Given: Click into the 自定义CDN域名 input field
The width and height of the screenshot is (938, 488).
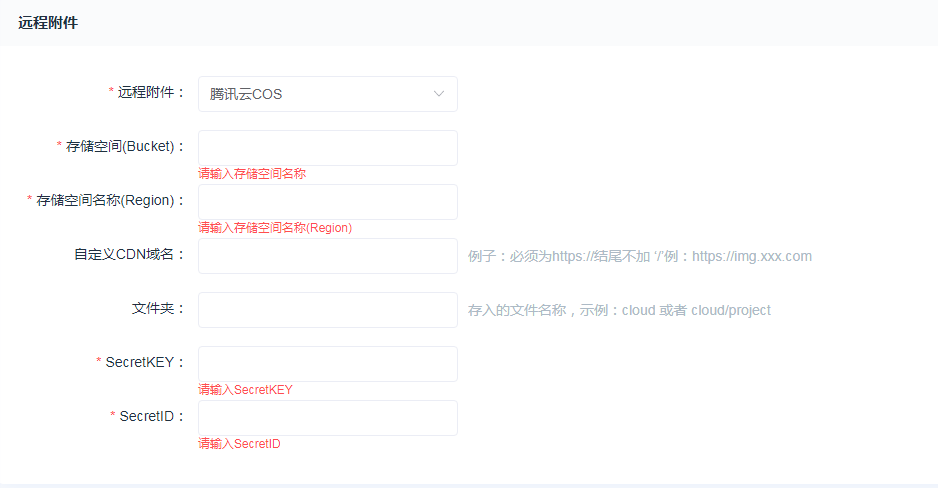Looking at the screenshot, I should 328,256.
